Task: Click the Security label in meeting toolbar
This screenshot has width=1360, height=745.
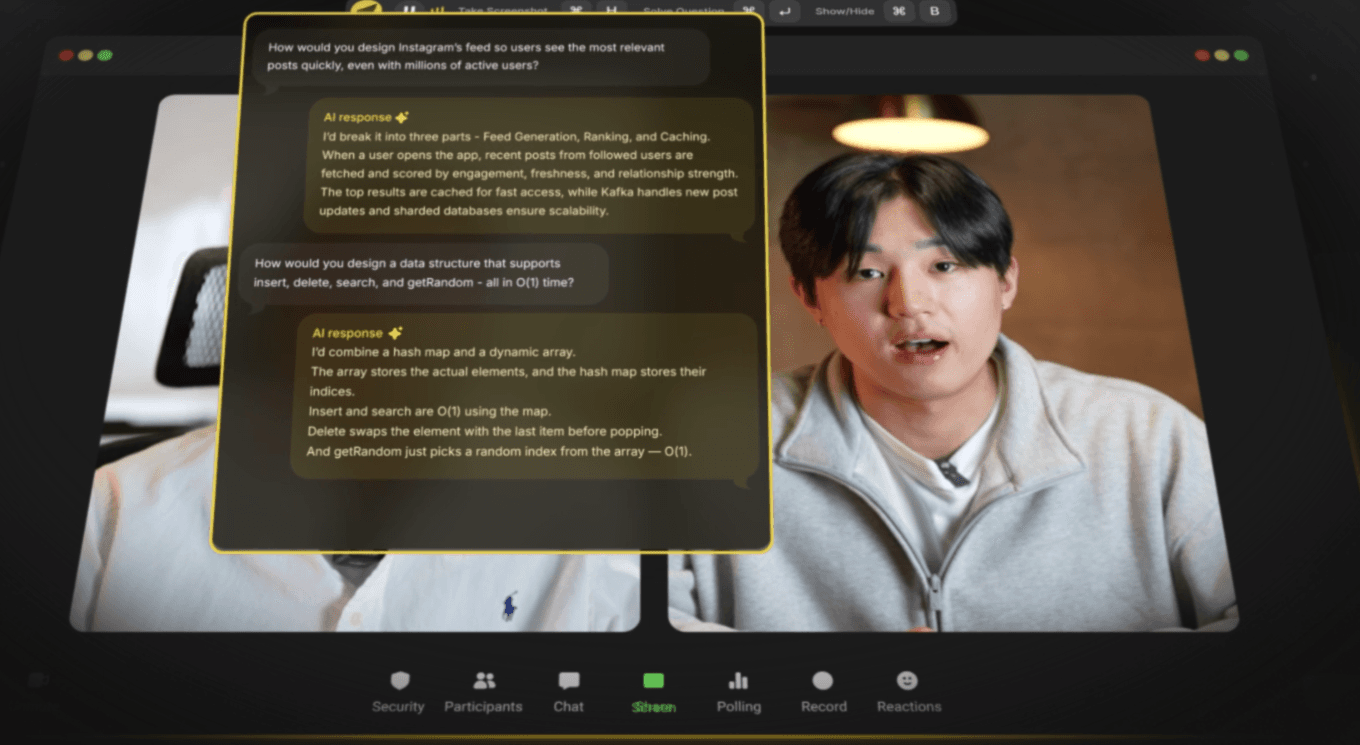Action: 398,706
